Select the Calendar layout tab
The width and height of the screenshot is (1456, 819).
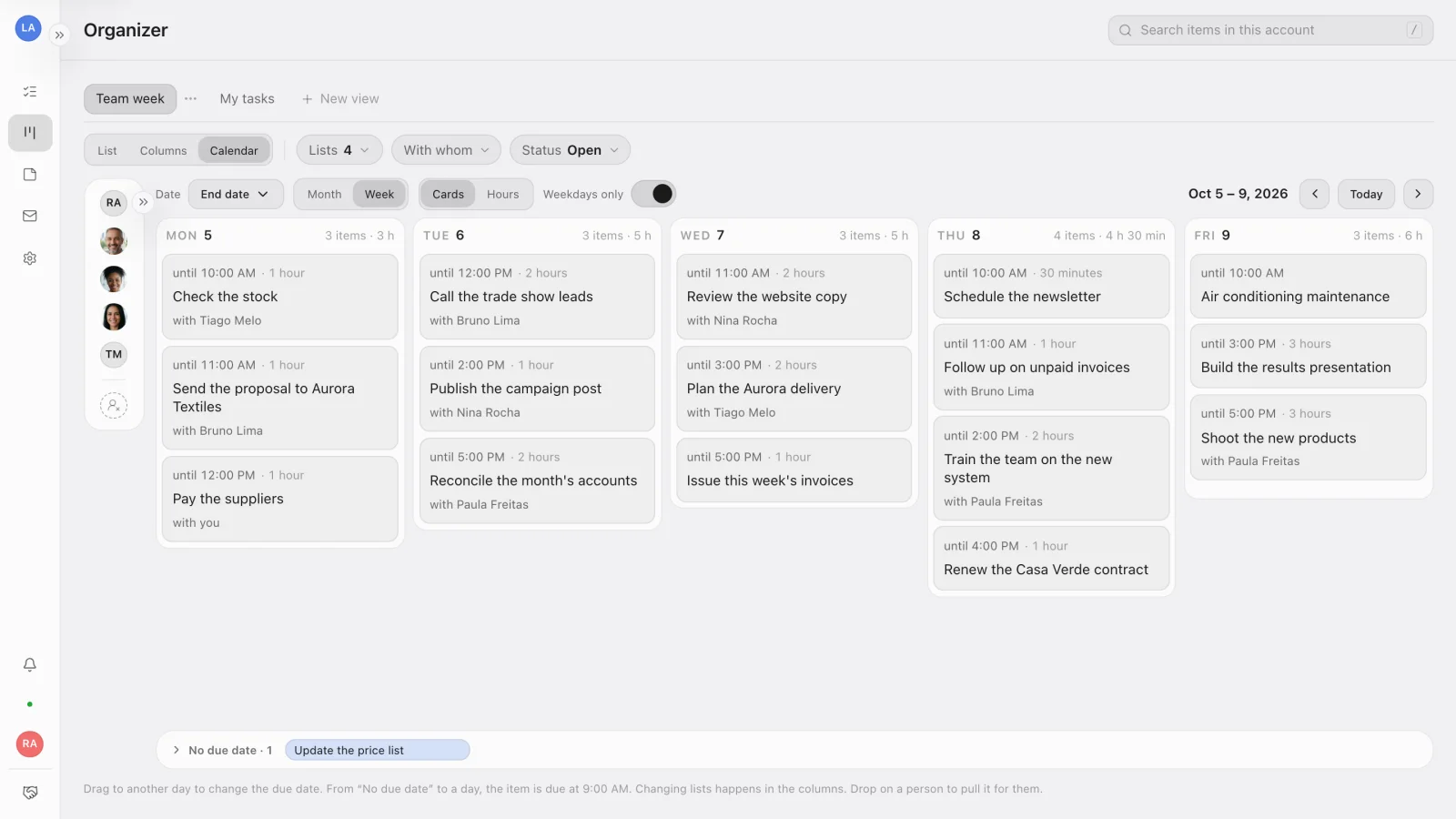coord(234,150)
